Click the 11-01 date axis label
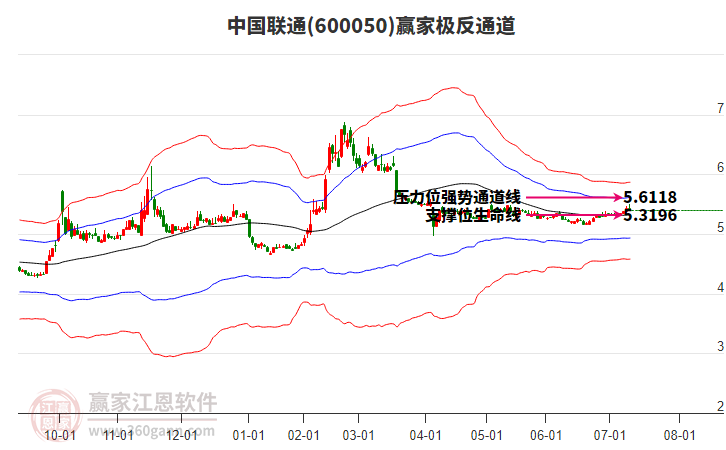This screenshot has width=726, height=450. (118, 435)
